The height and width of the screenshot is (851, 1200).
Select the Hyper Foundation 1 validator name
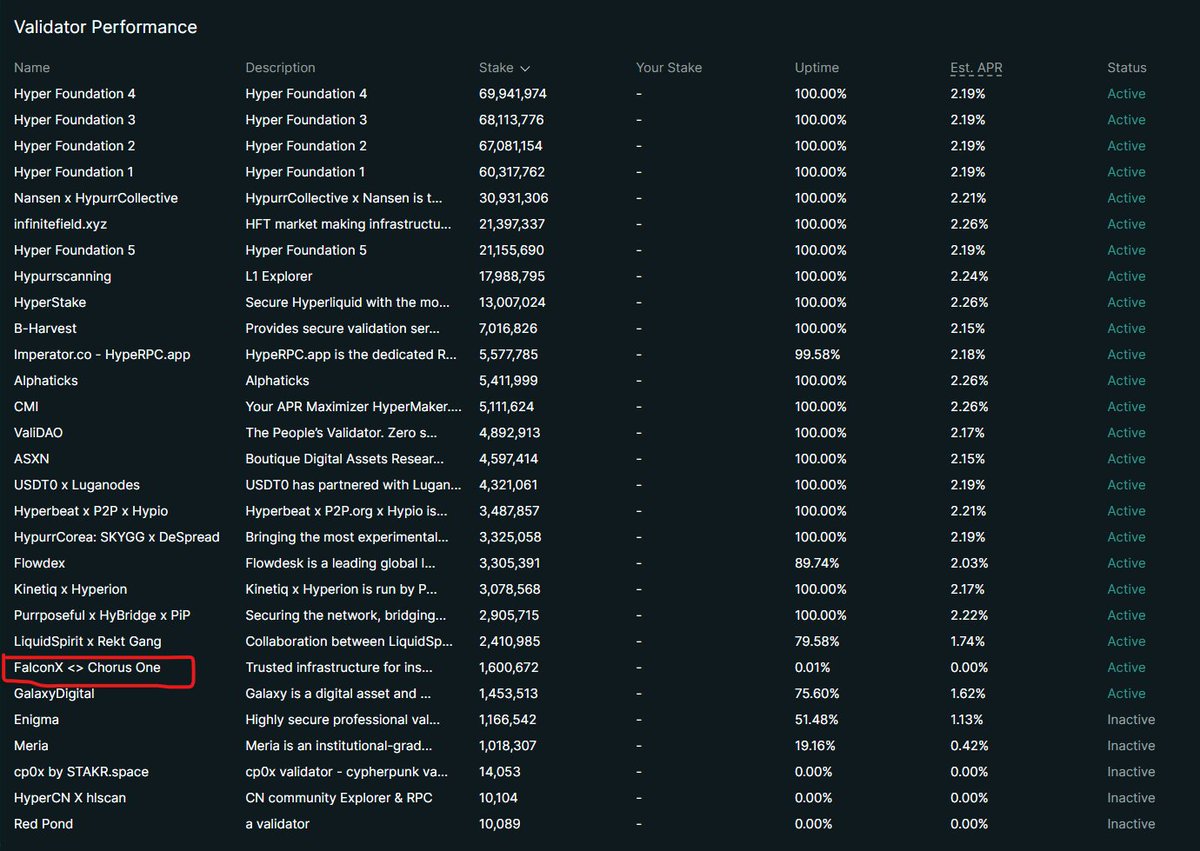point(74,172)
